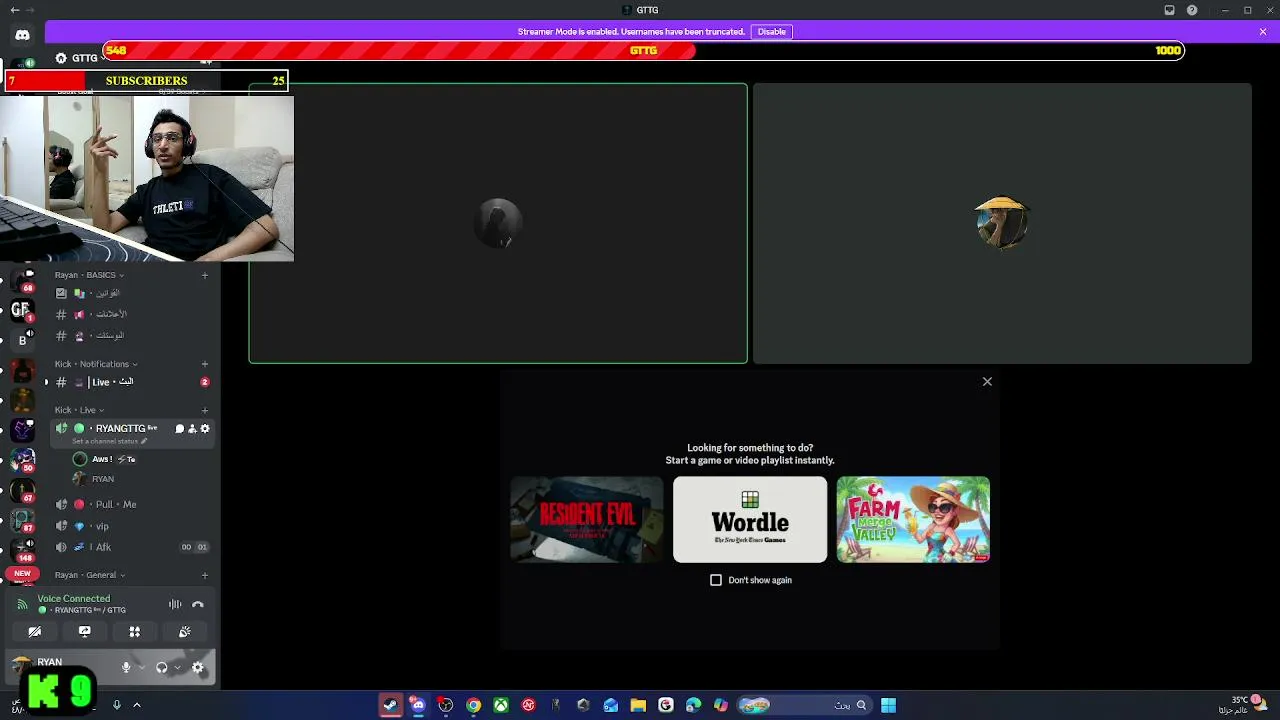Screen dimensions: 1280x720
Task: Set a channel status pencil icon
Action: click(144, 441)
